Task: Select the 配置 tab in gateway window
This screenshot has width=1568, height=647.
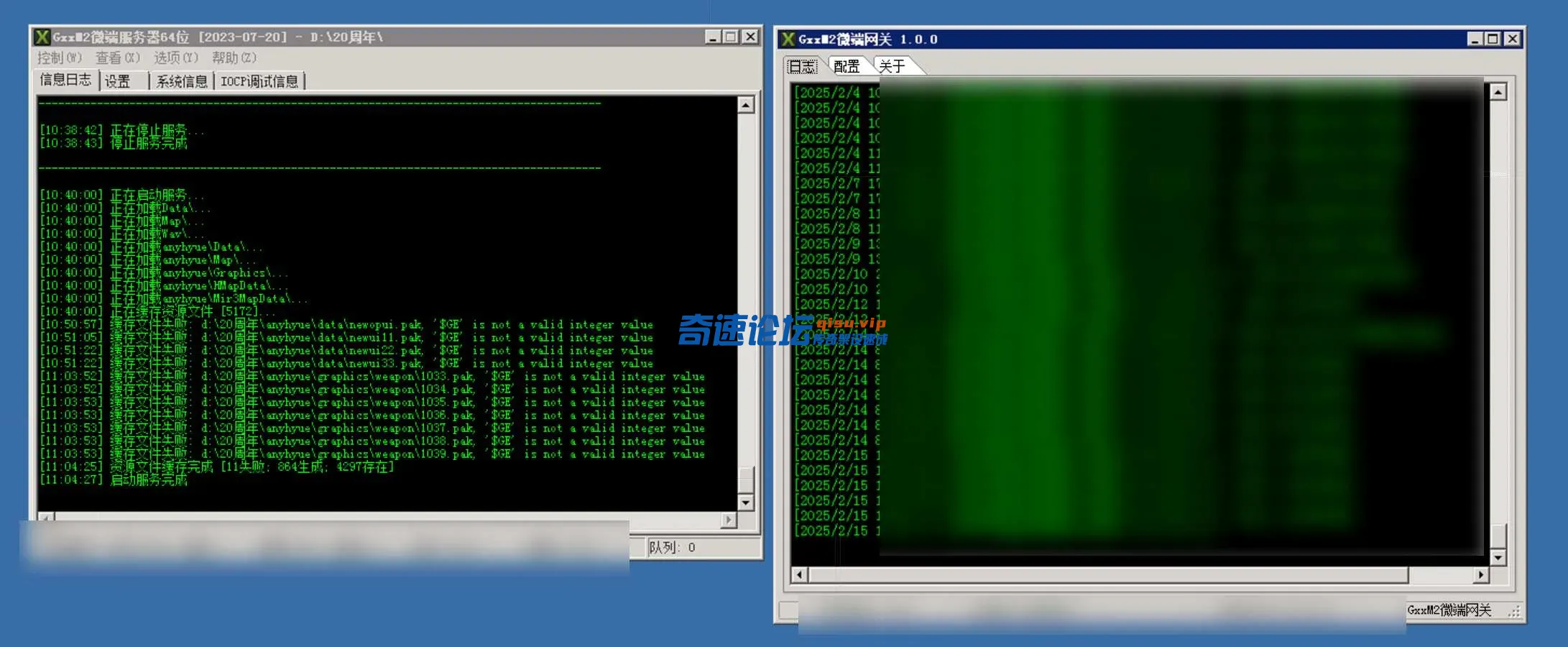Action: [x=847, y=67]
